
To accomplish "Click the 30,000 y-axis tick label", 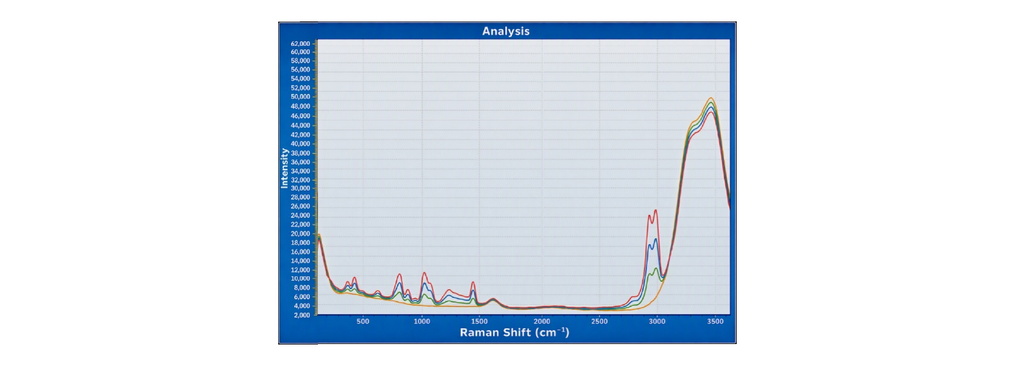I will (300, 188).
